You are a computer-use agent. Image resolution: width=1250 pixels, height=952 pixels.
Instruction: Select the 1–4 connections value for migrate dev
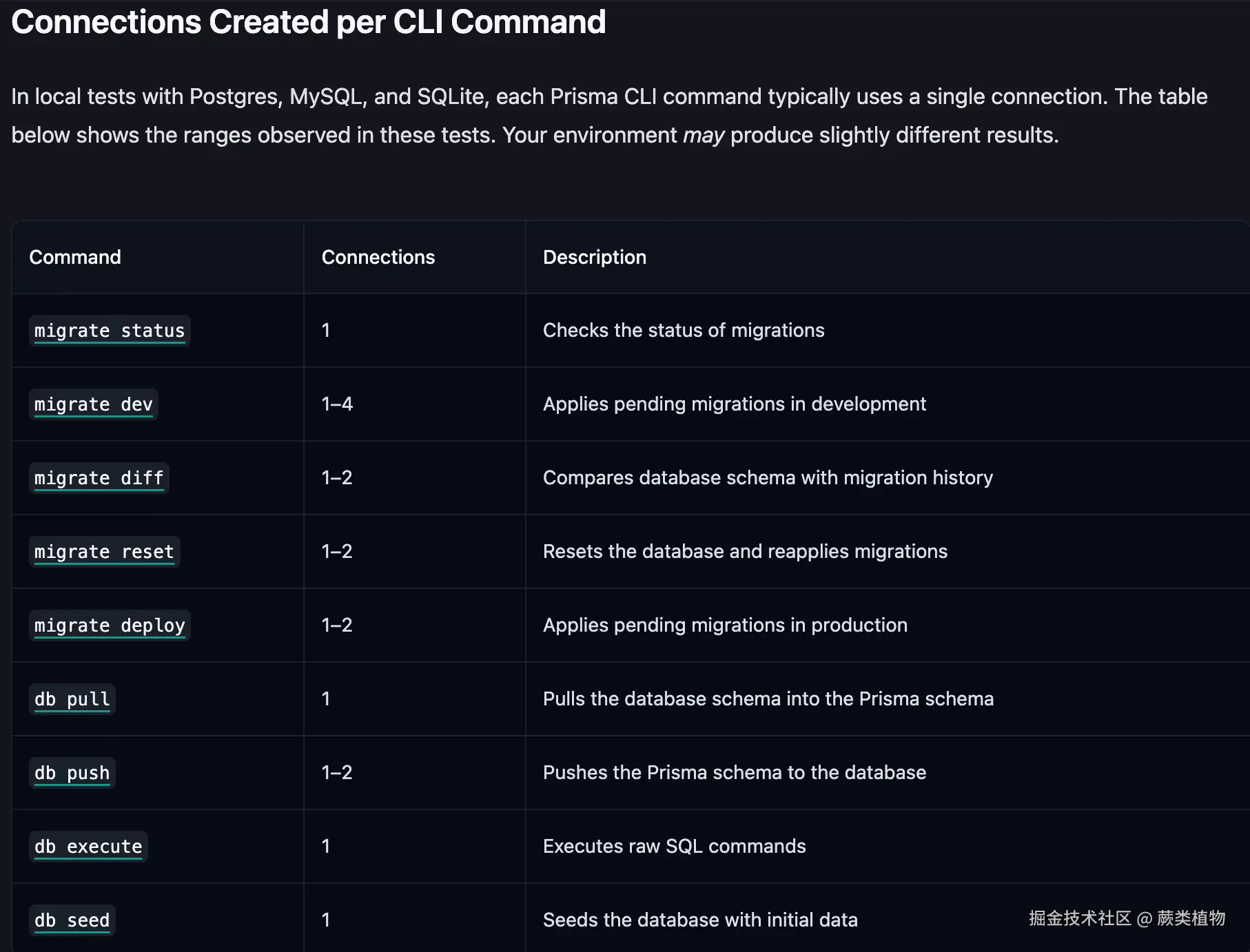point(337,404)
